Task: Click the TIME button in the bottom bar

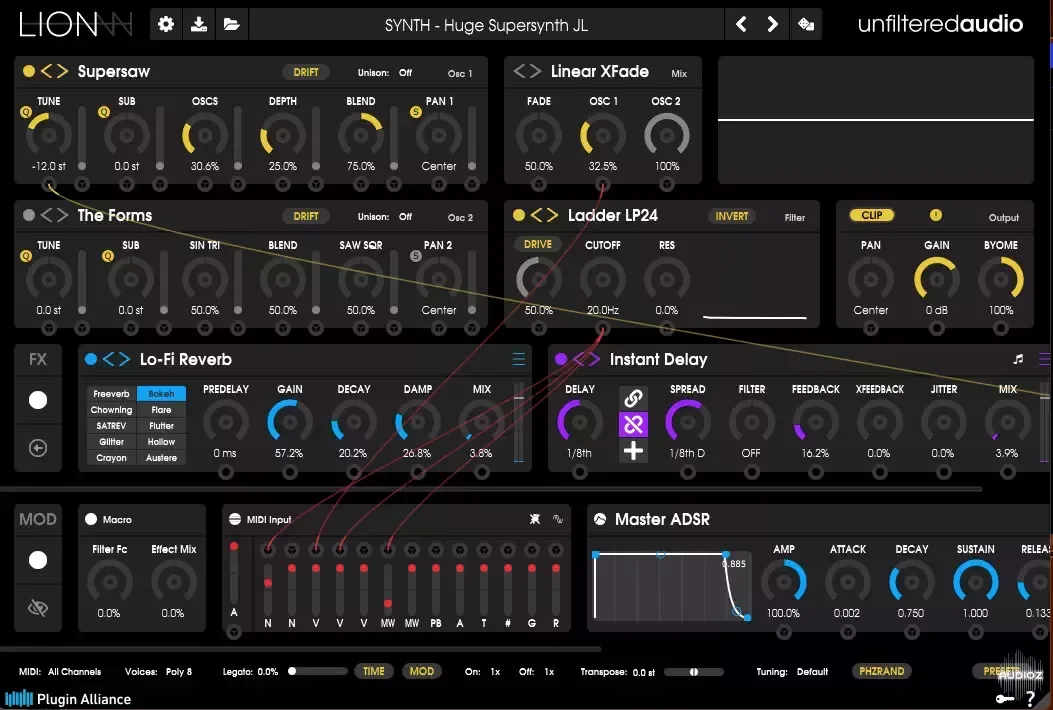Action: pos(374,671)
